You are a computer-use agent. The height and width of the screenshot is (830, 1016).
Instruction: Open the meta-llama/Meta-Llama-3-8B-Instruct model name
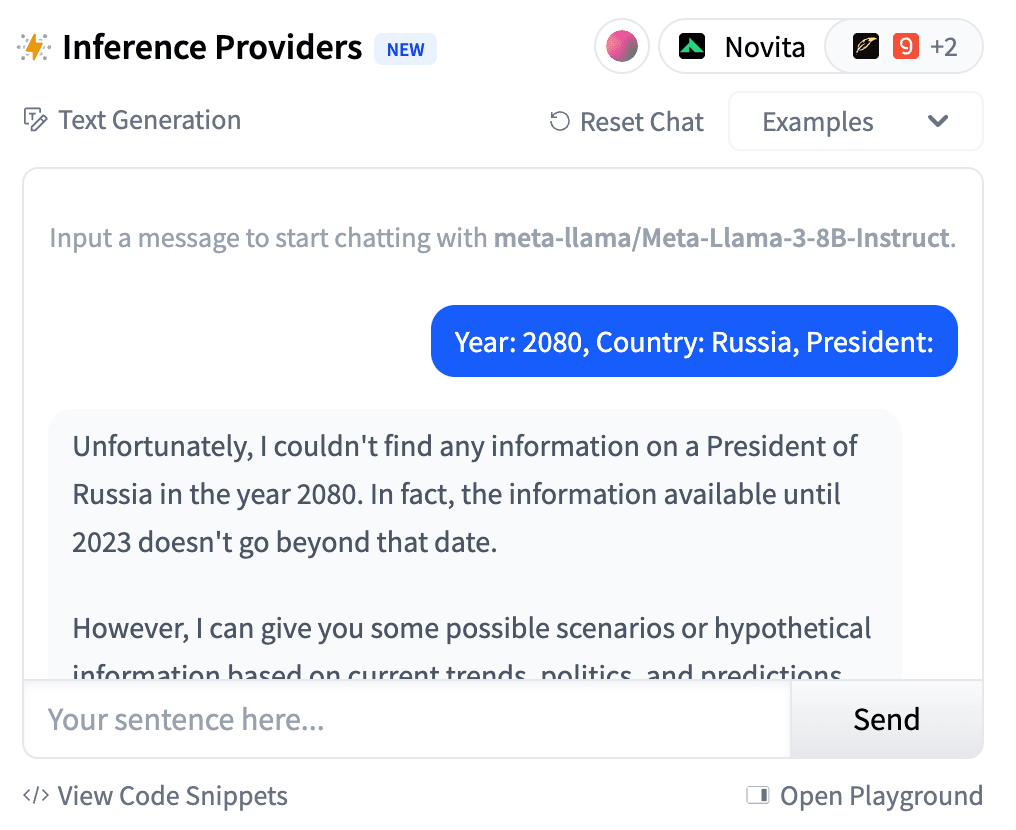pos(720,239)
